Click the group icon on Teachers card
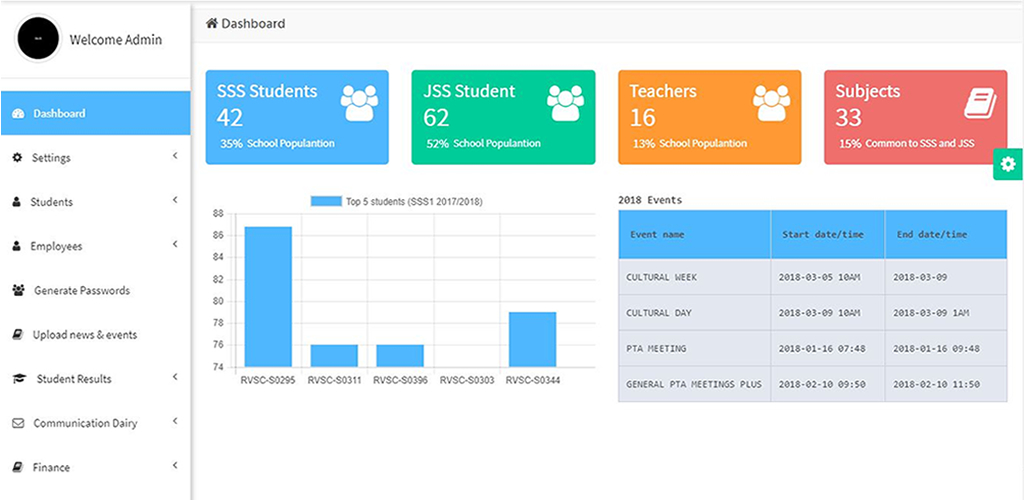This screenshot has width=1024, height=500. [x=771, y=101]
